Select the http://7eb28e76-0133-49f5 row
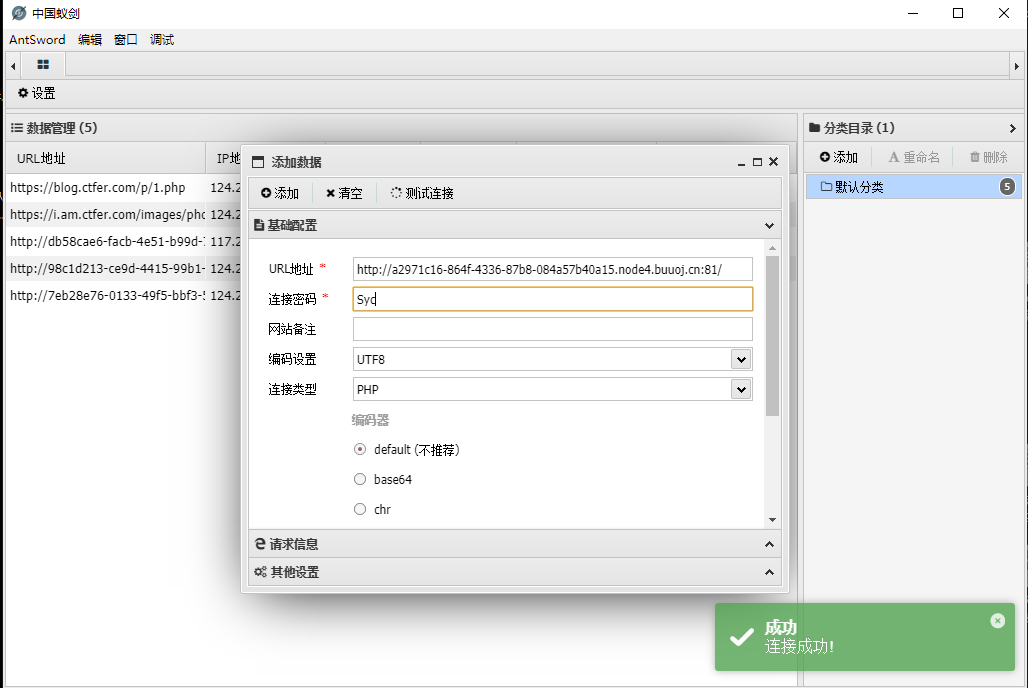This screenshot has width=1028, height=688. 123,295
